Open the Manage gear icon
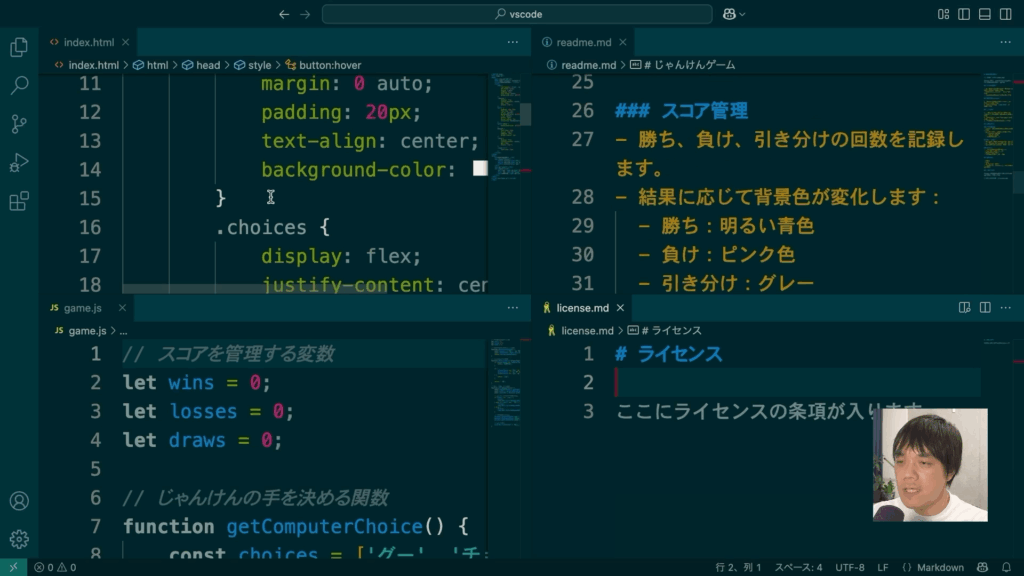This screenshot has height=576, width=1024. coord(18,539)
